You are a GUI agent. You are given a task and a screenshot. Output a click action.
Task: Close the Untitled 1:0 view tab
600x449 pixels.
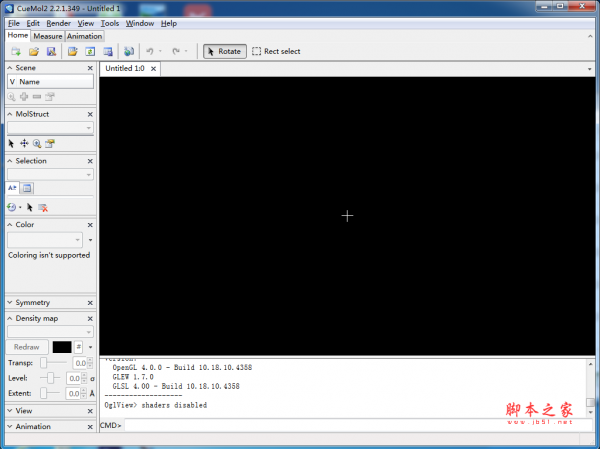[x=158, y=69]
